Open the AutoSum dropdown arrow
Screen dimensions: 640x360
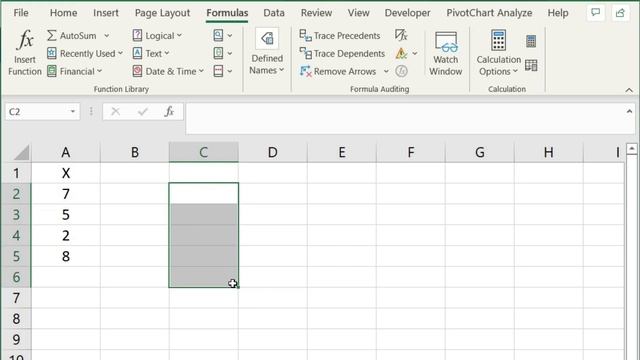[107, 36]
